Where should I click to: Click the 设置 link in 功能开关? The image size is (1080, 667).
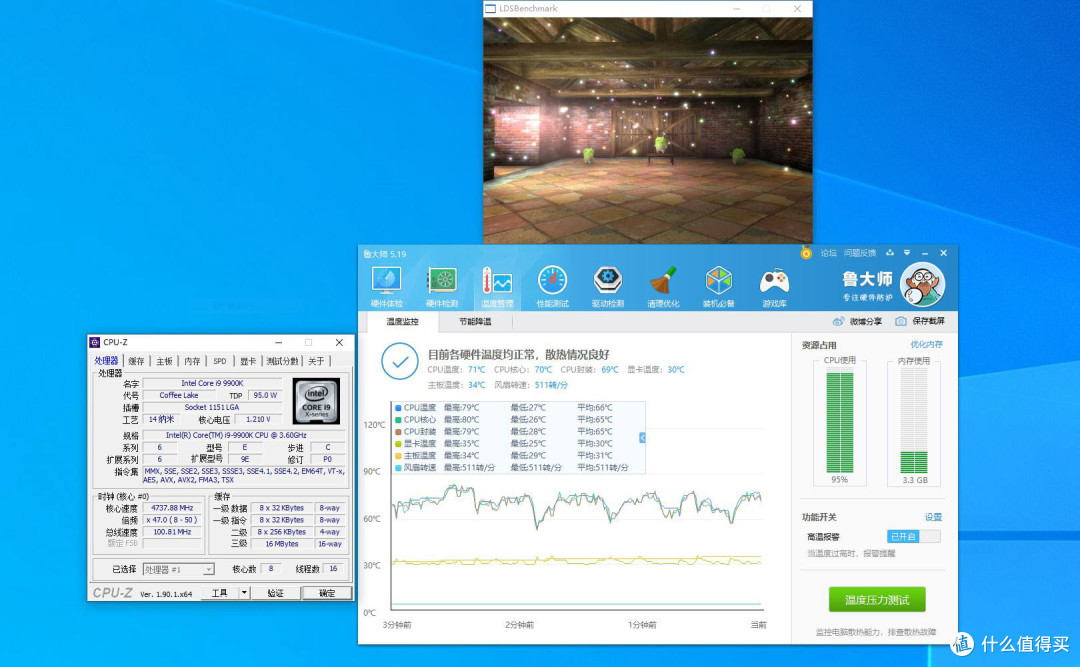933,517
